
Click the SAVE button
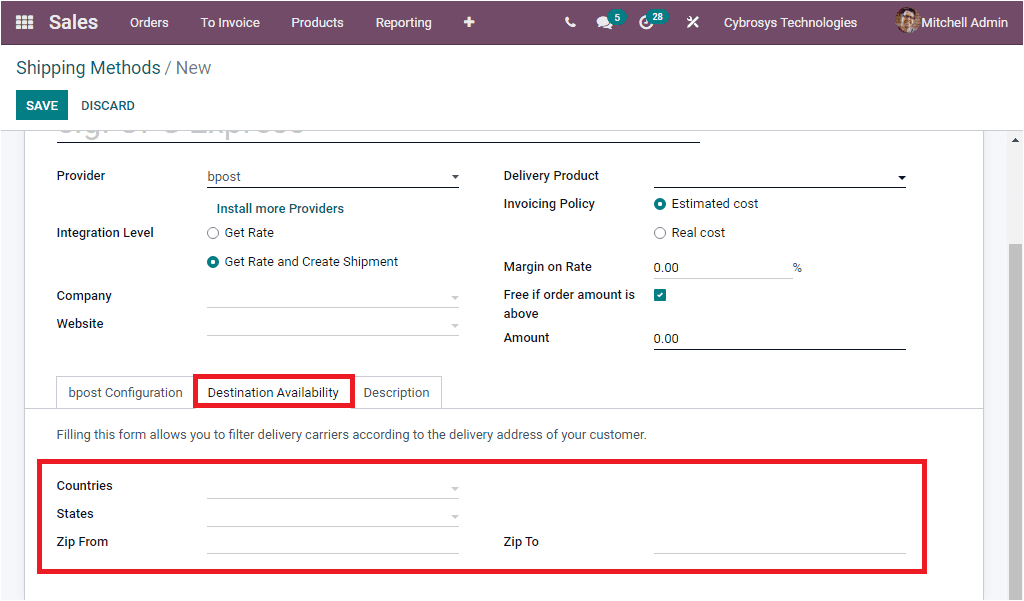point(41,105)
